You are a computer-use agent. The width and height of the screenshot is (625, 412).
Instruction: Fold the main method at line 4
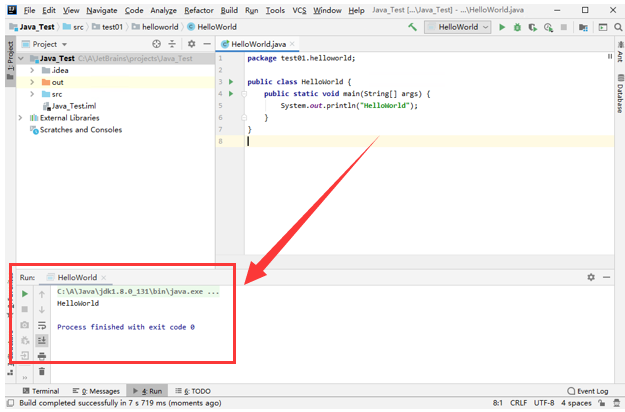tap(244, 94)
